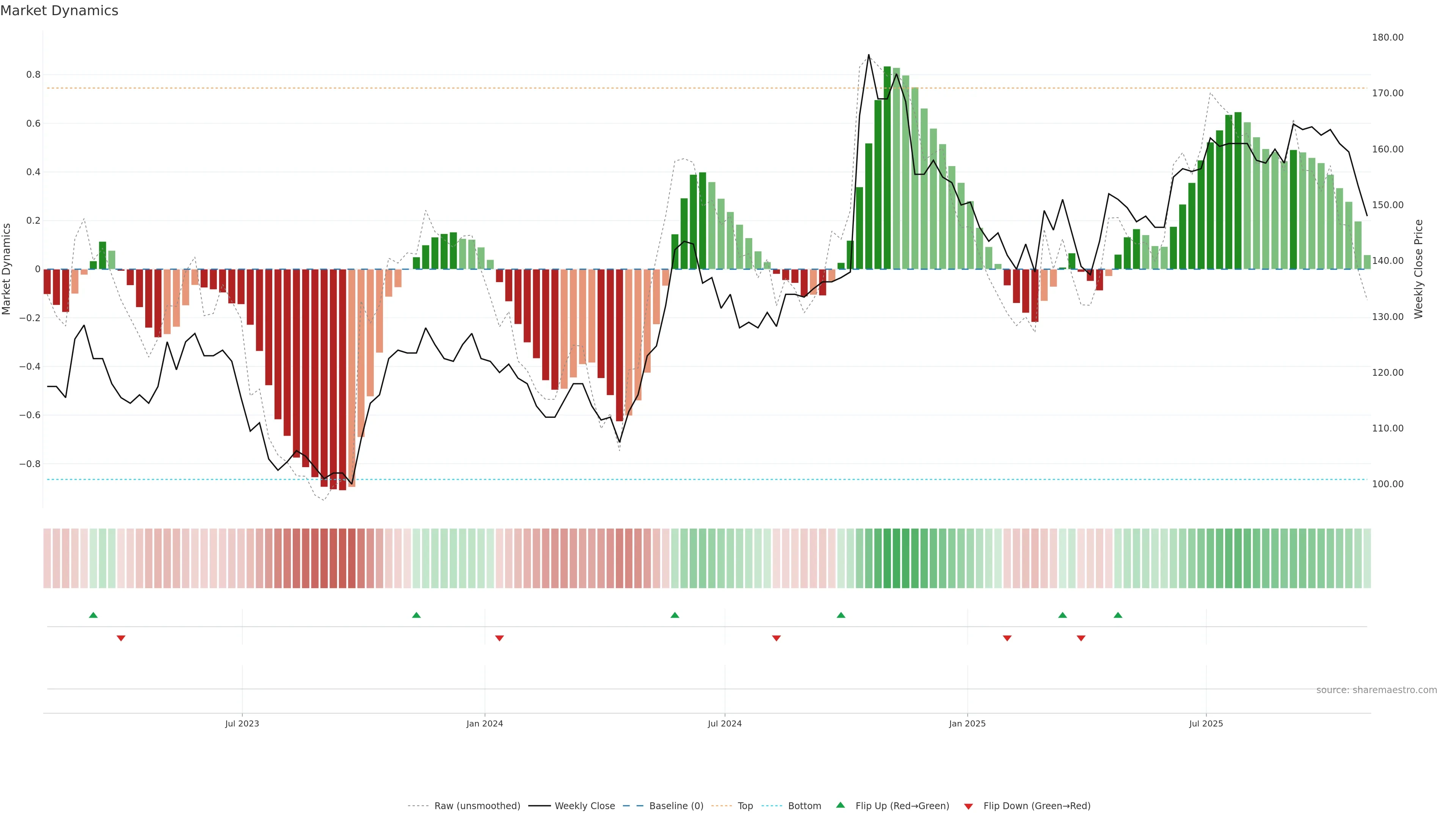Click the darkest green heatmap strip cell
This screenshot has width=1456, height=819.
pos(887,559)
